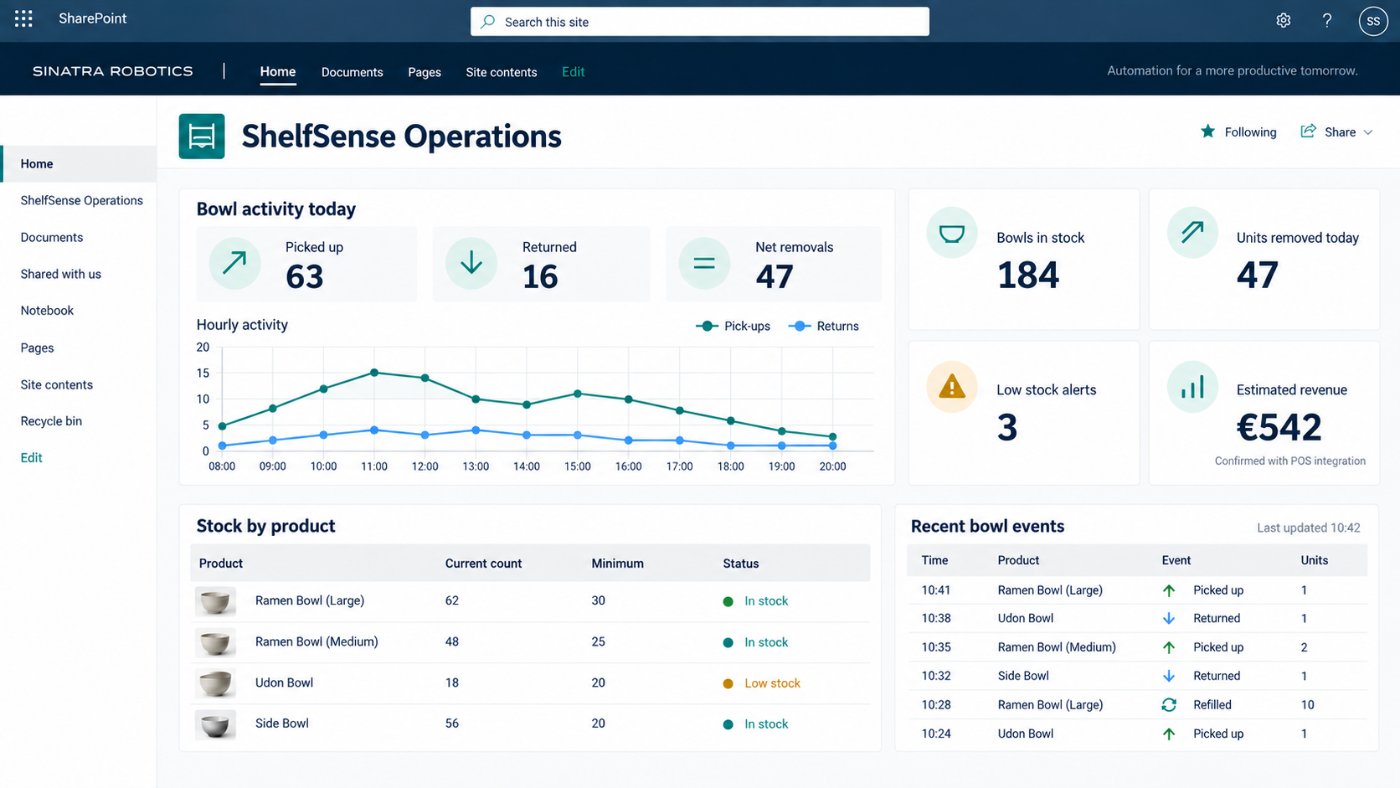The width and height of the screenshot is (1400, 788).
Task: Click the Pick-ups legend swatch
Action: [708, 326]
